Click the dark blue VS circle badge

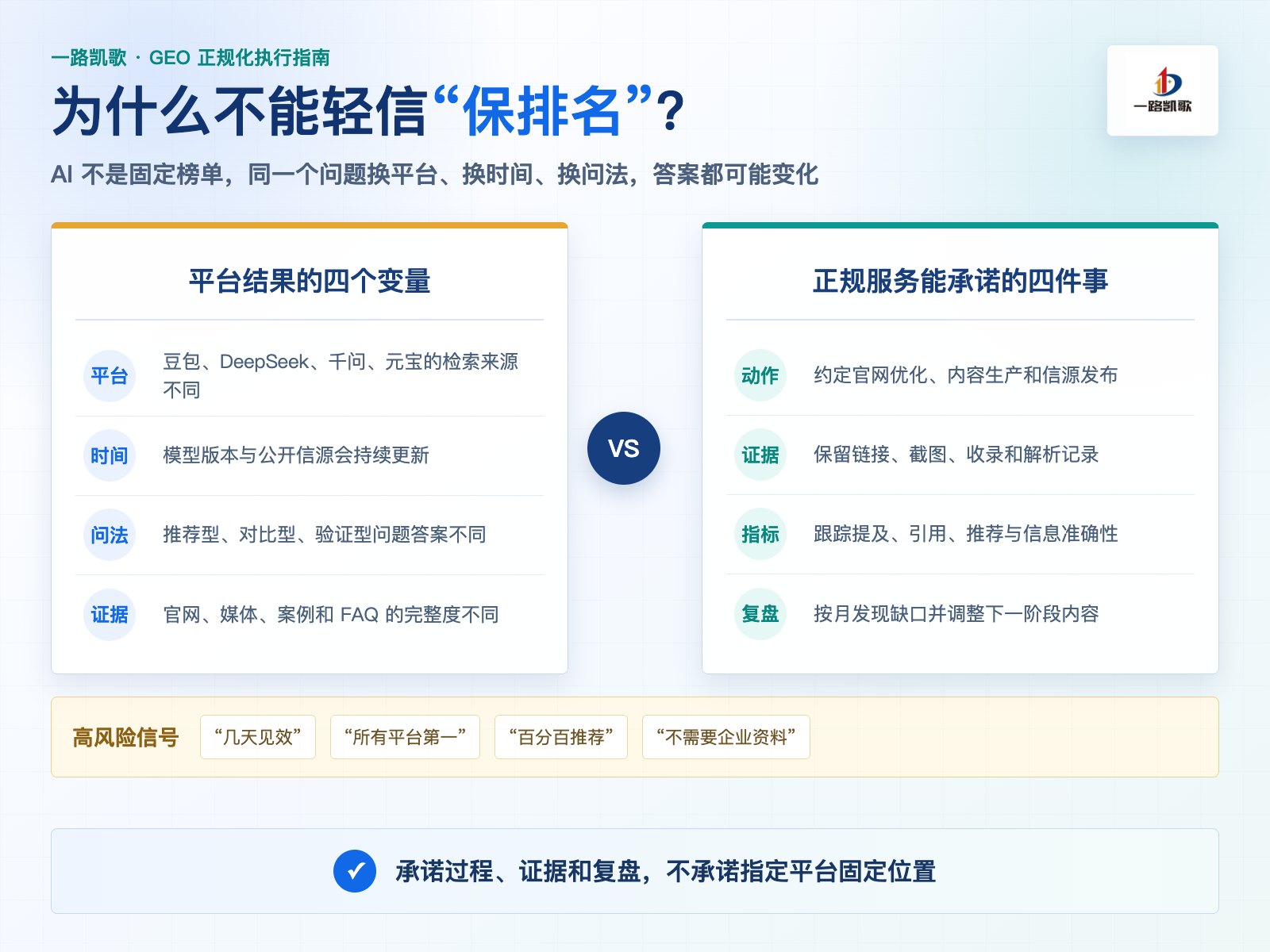(624, 448)
